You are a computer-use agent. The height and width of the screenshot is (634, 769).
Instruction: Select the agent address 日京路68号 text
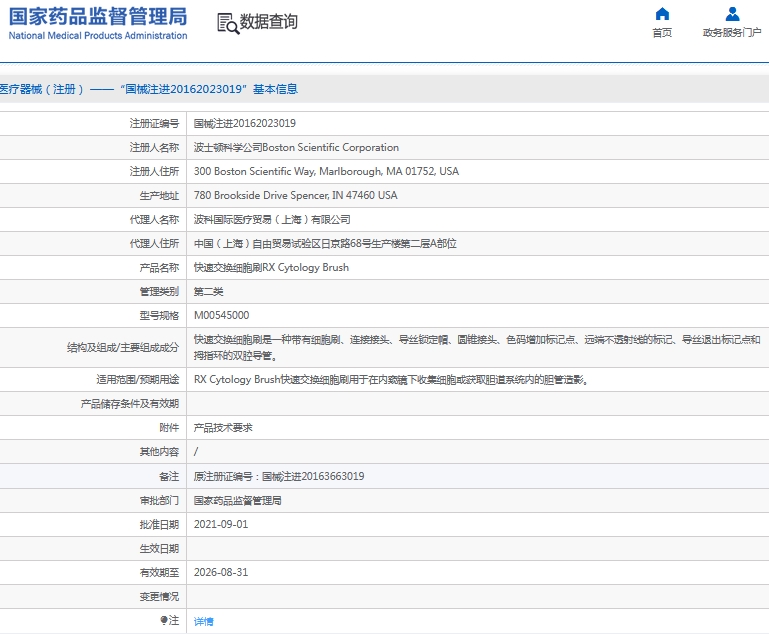tap(325, 243)
